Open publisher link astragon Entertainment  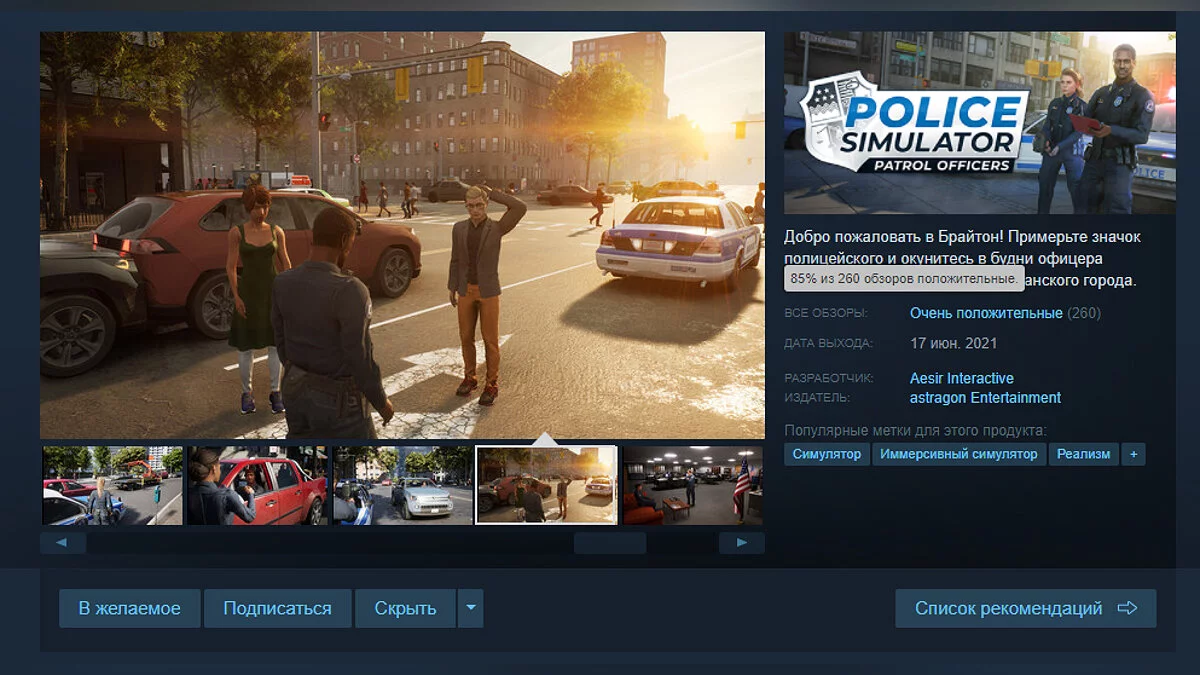[985, 397]
